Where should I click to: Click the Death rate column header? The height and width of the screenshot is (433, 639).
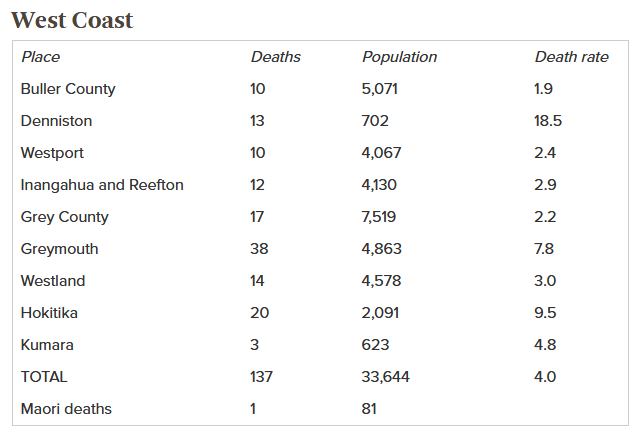coord(571,57)
